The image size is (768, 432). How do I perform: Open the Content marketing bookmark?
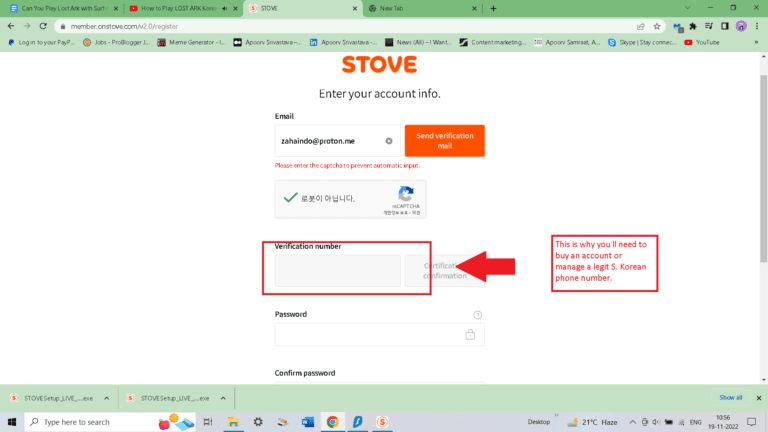(493, 43)
